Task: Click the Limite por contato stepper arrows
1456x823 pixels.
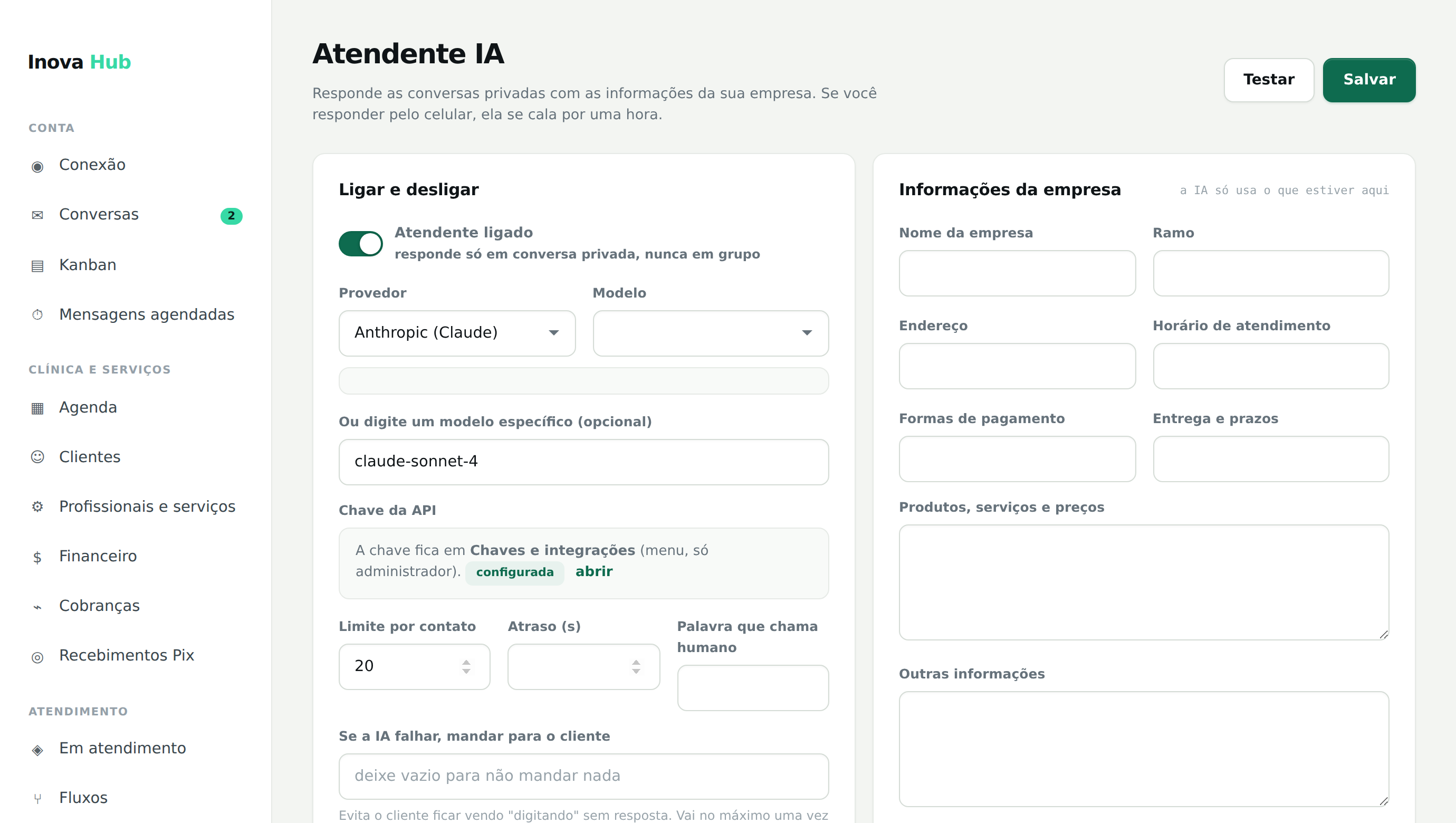Action: tap(466, 667)
